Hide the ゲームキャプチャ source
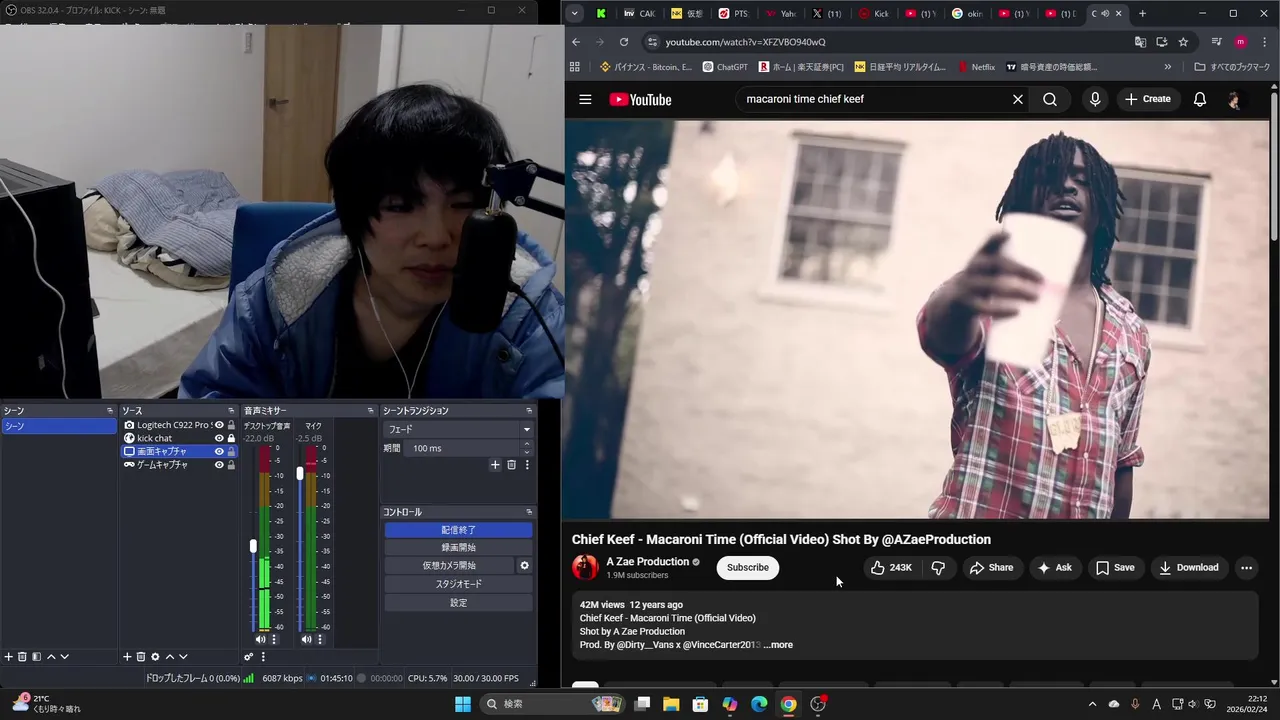This screenshot has height=720, width=1280. [219, 464]
